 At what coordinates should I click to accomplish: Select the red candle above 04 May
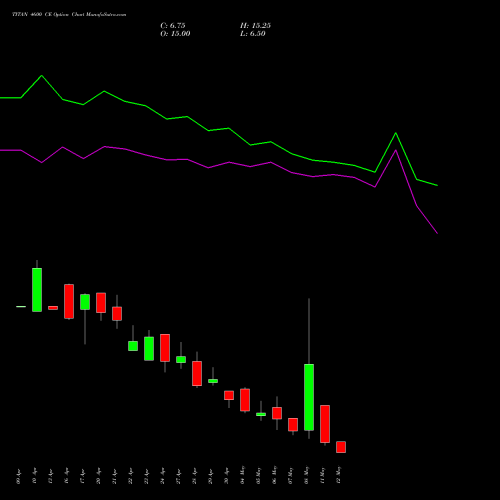tap(245, 400)
